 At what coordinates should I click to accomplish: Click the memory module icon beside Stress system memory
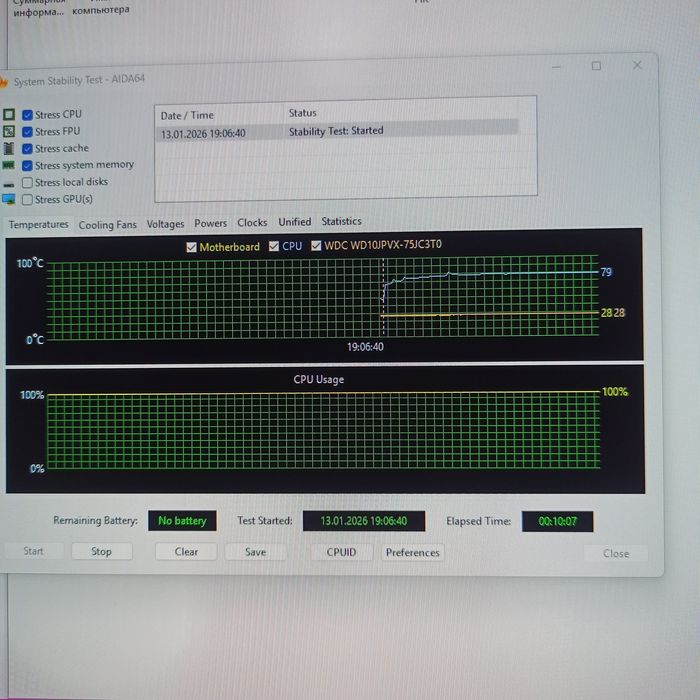8,166
